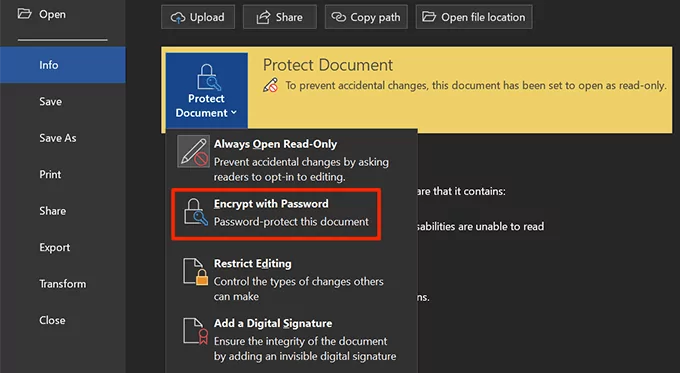Click the Share arrow icon
The height and width of the screenshot is (373, 680).
pos(263,17)
